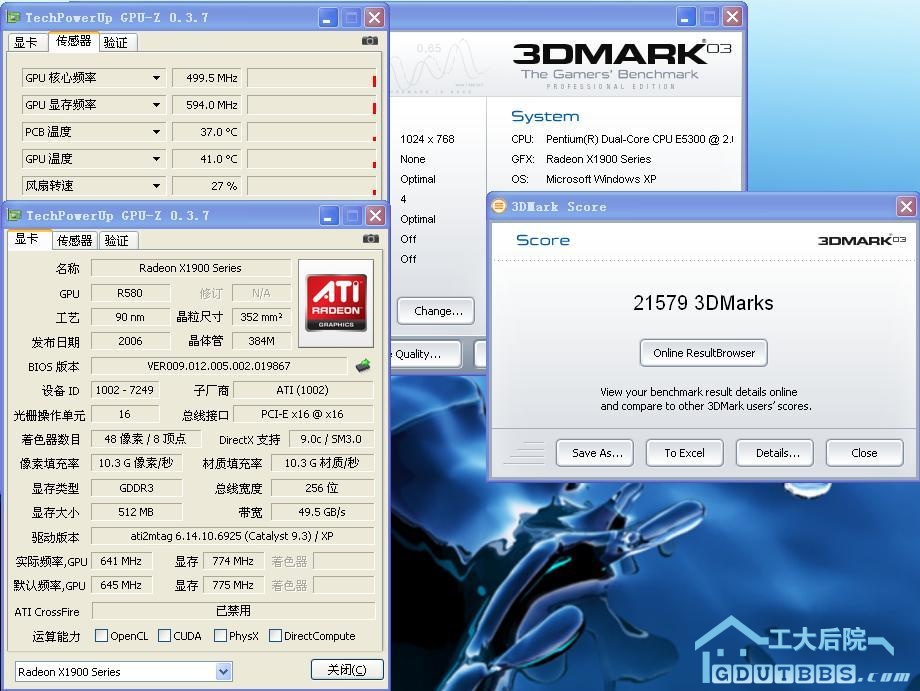Screen dimensions: 920x691
Task: Toggle the OpenCL checkbox
Action: pyautogui.click(x=102, y=635)
